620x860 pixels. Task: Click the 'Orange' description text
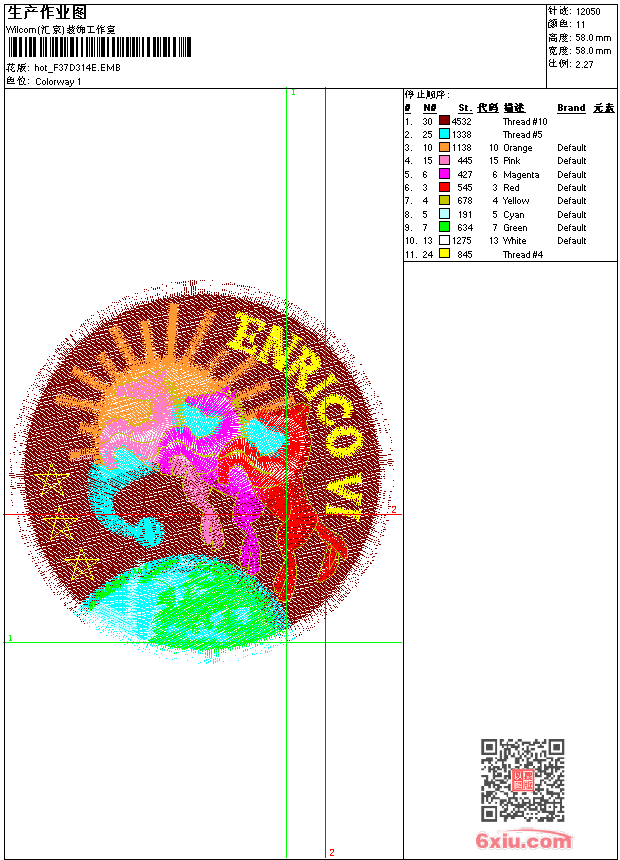coord(517,148)
